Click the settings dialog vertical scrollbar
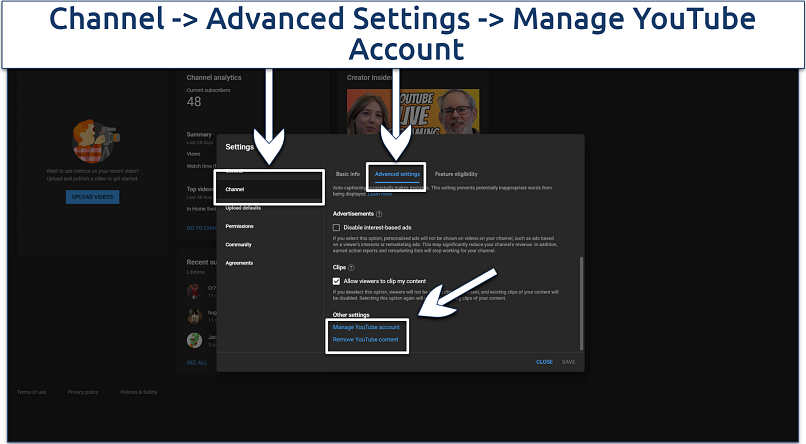The width and height of the screenshot is (806, 444). point(581,303)
